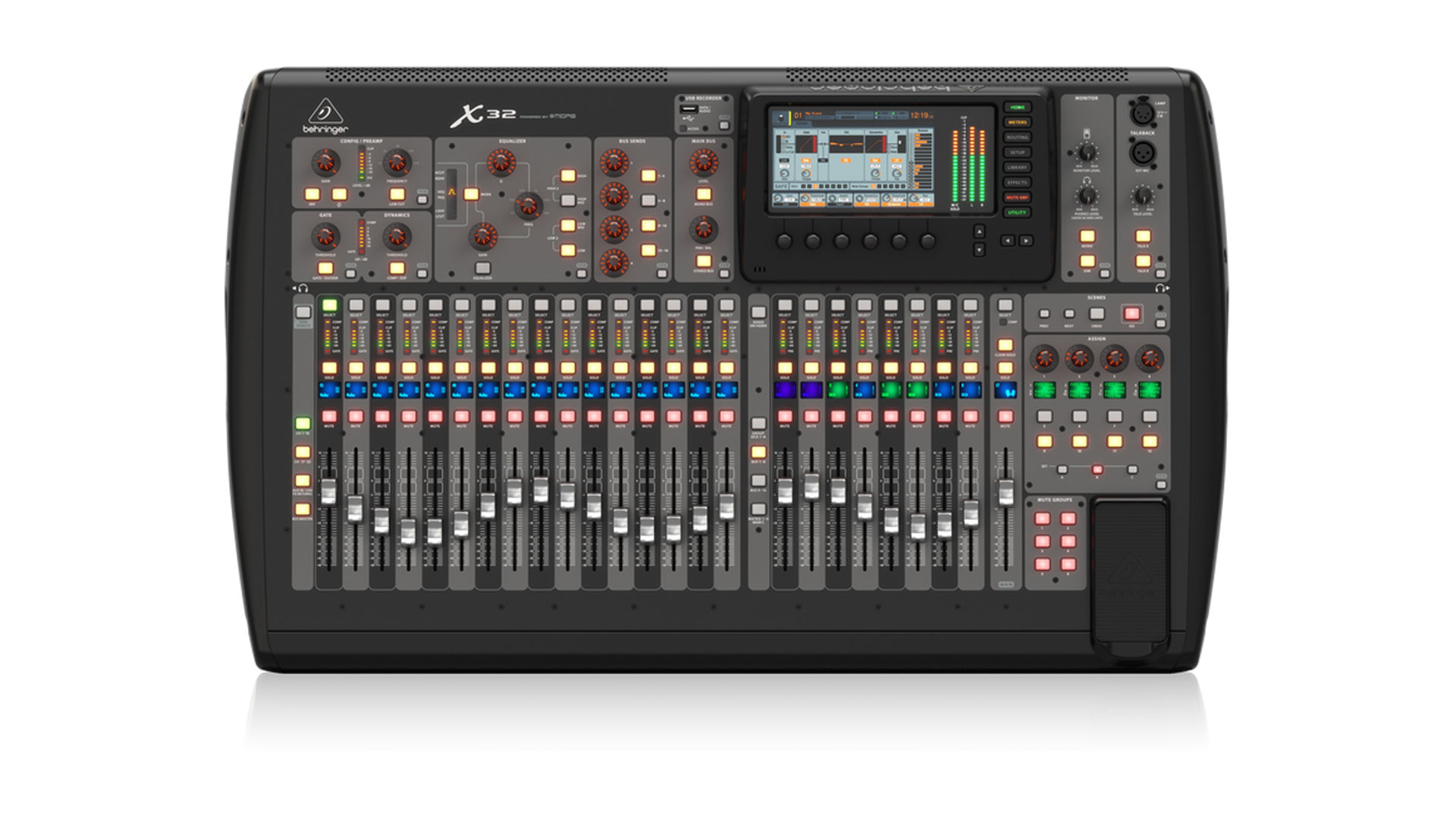Select the lit Bus 1-8 layer button
The height and width of the screenshot is (819, 1456).
[758, 453]
